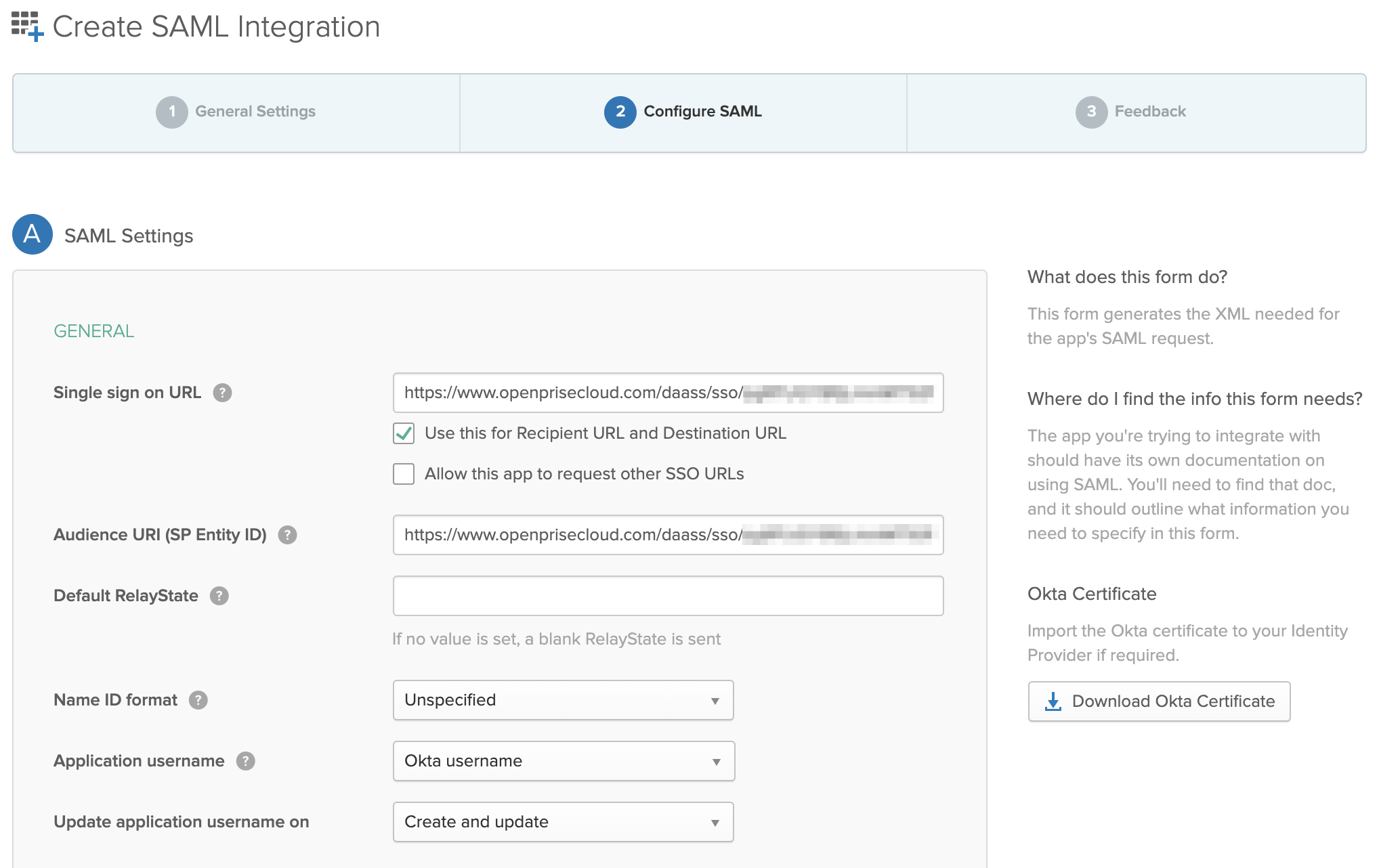Uncheck 'Use this for Recipient URL and Destination URL'
Image resolution: width=1379 pixels, height=868 pixels.
coord(404,433)
